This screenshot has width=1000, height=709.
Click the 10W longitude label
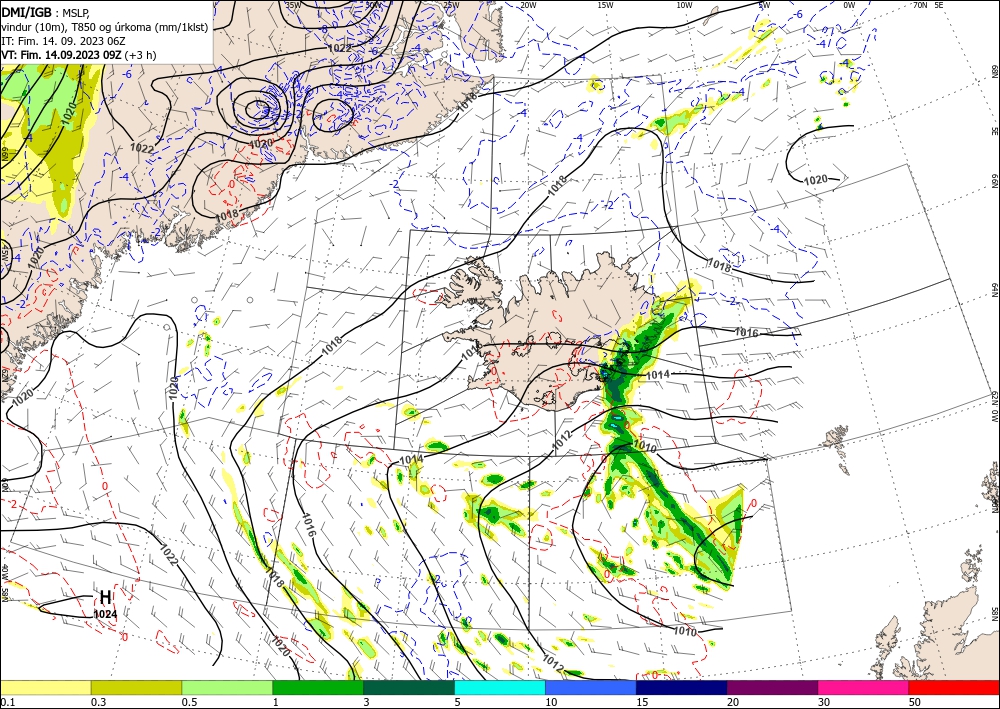[x=684, y=4]
